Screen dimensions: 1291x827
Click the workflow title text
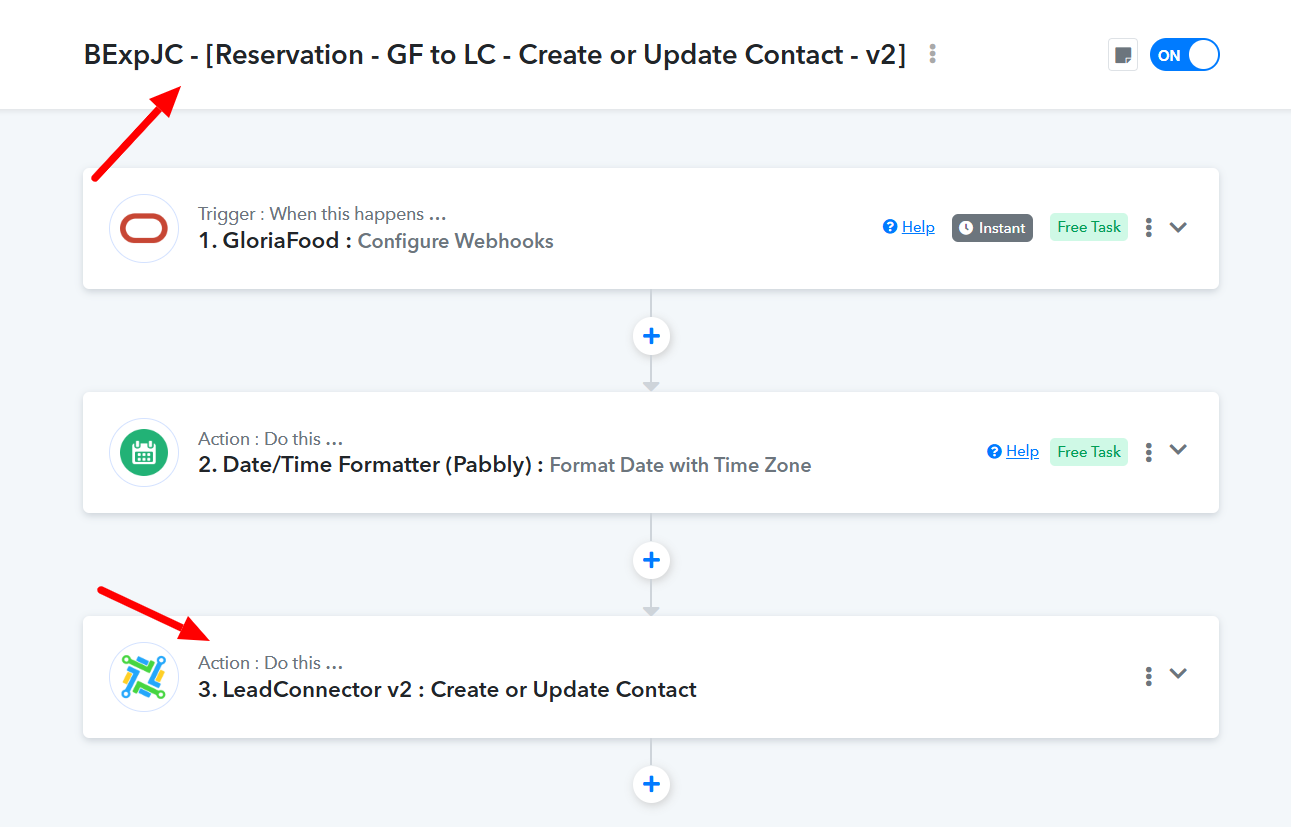tap(495, 54)
